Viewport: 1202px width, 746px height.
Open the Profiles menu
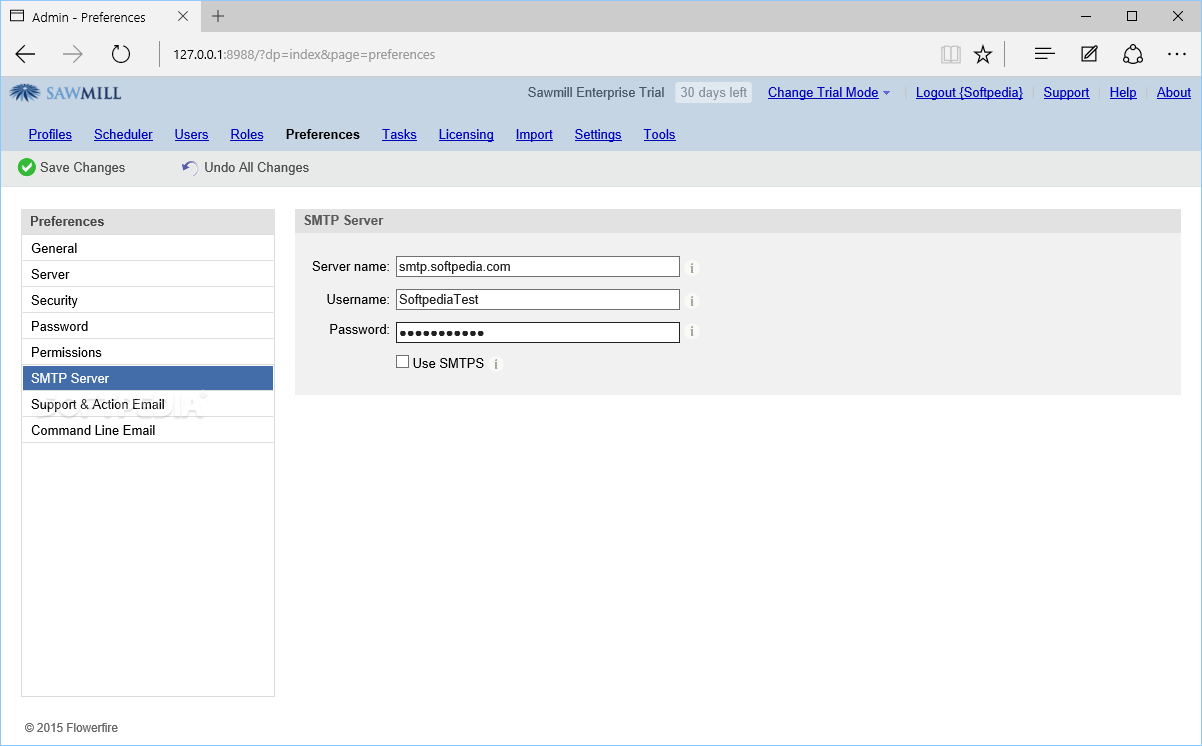tap(50, 134)
